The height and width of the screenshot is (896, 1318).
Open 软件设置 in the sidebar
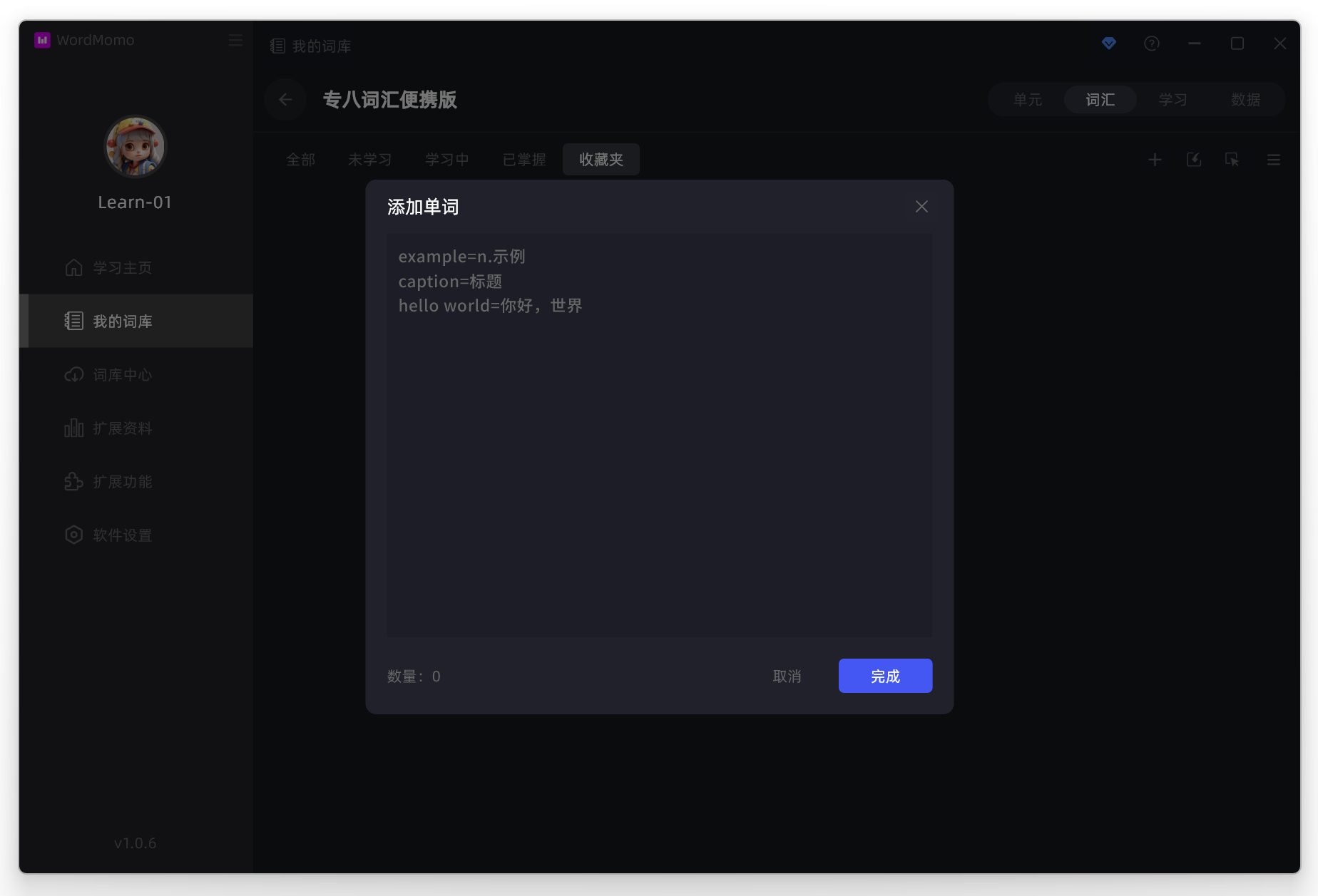122,535
